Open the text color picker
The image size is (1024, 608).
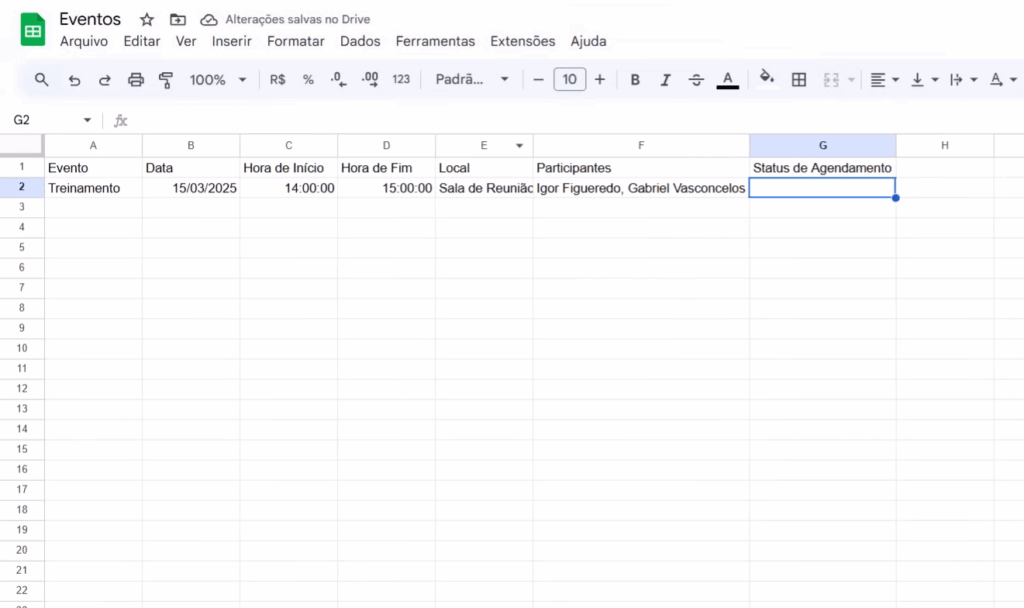[728, 80]
